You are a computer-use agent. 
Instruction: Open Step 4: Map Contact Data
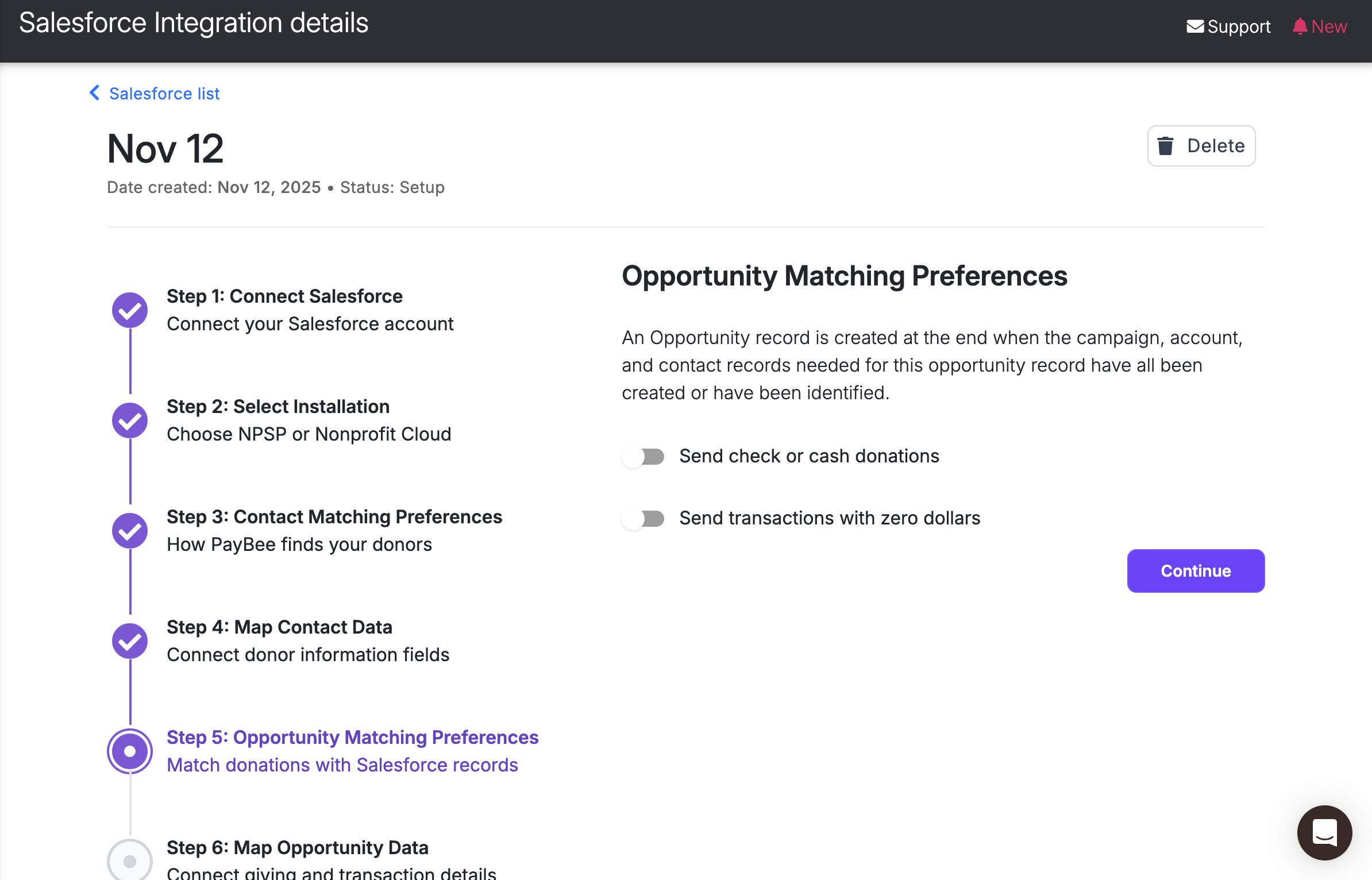(x=279, y=627)
